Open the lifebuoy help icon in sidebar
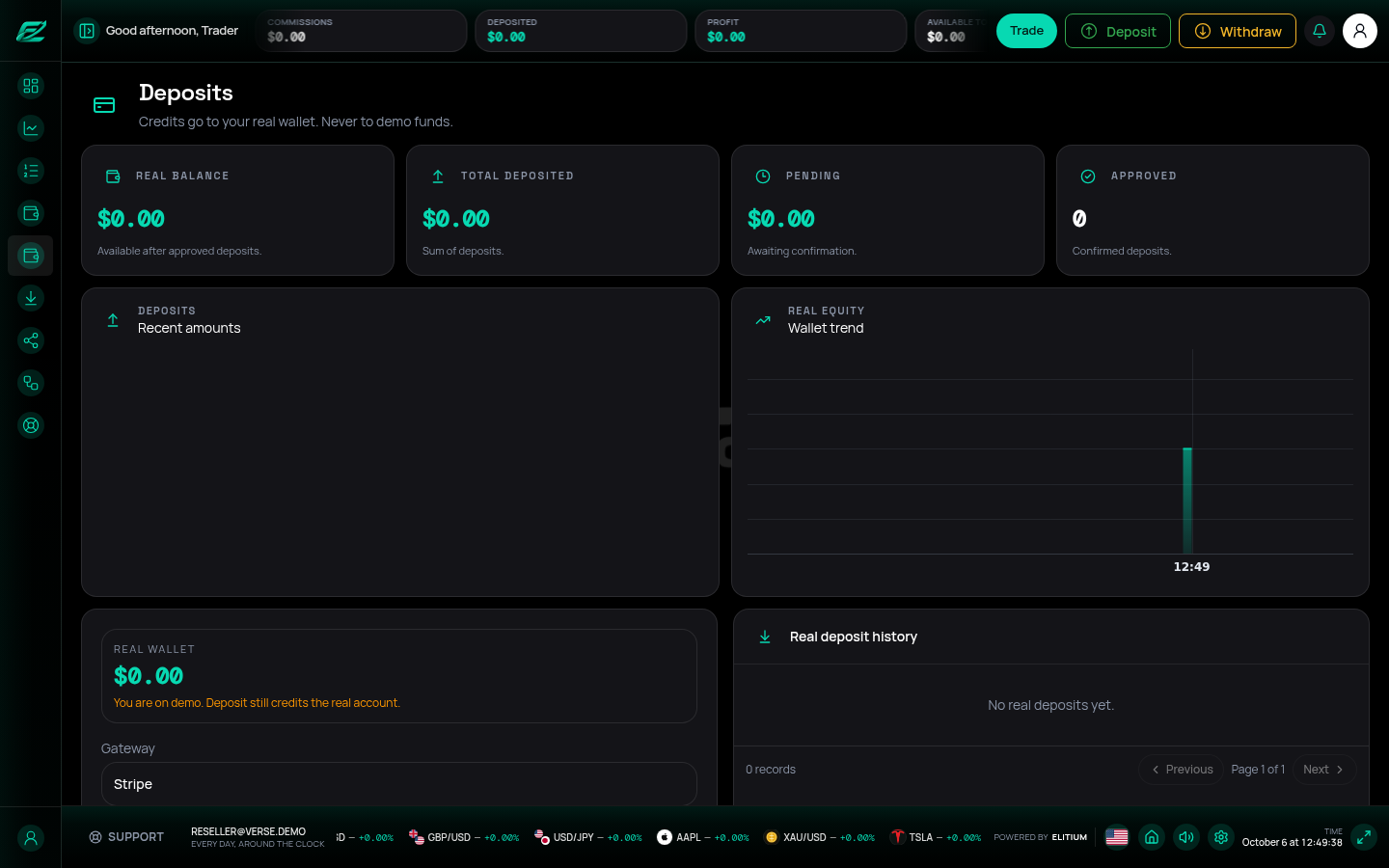1389x868 pixels. coord(31,425)
